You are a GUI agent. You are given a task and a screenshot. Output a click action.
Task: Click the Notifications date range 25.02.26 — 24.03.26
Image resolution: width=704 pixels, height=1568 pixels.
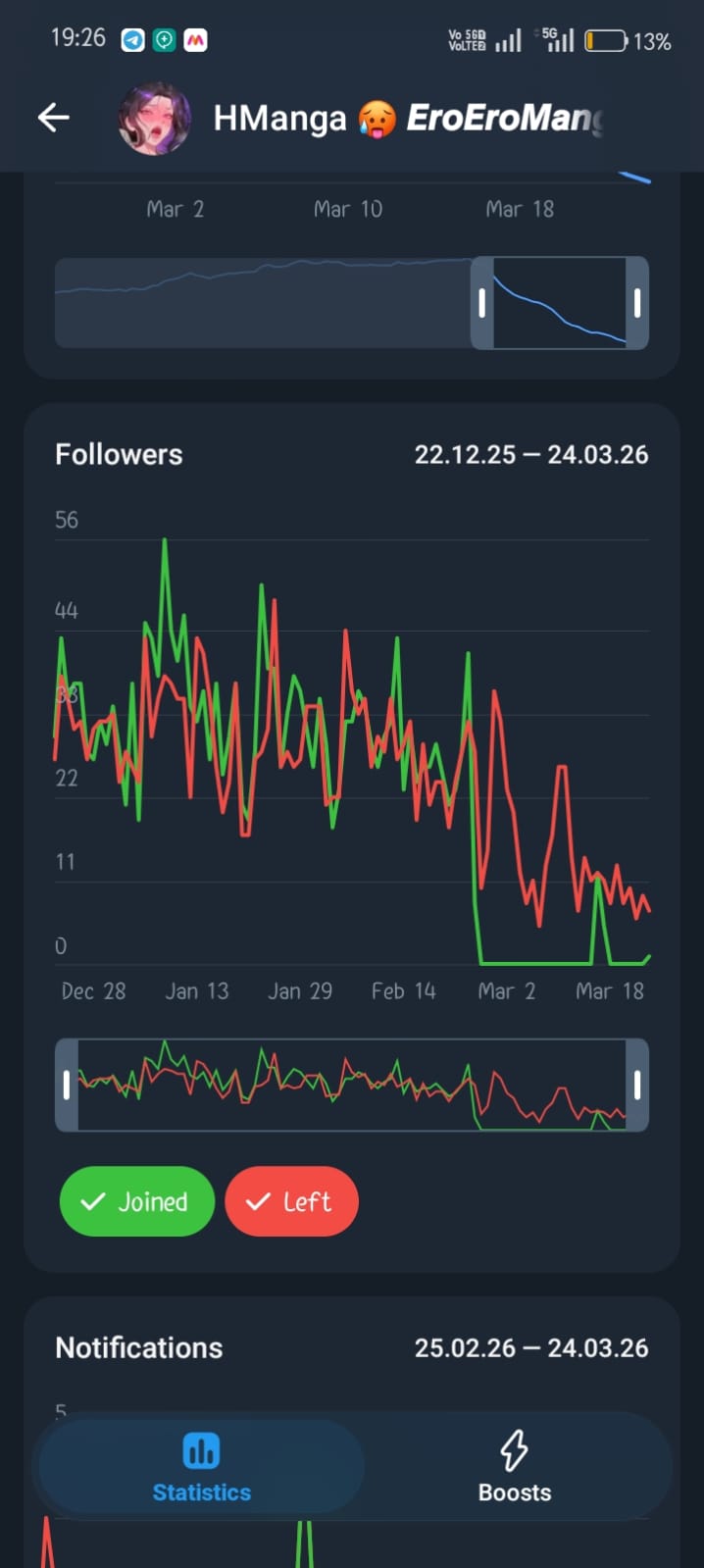pyautogui.click(x=530, y=1348)
